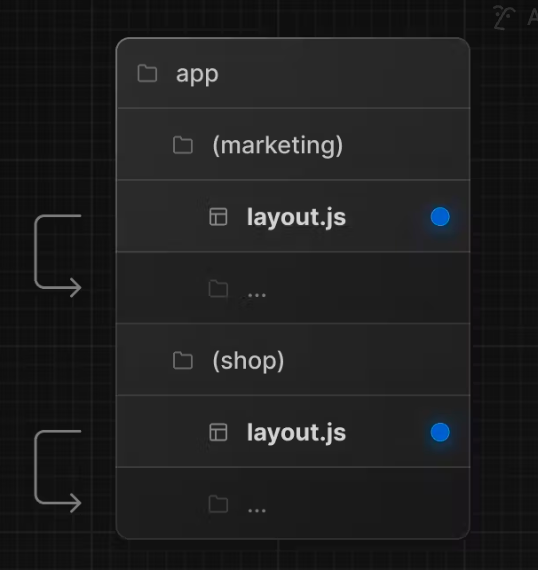Click the arrow pointing to shop subfolders
The height and width of the screenshot is (570, 538).
[58, 471]
